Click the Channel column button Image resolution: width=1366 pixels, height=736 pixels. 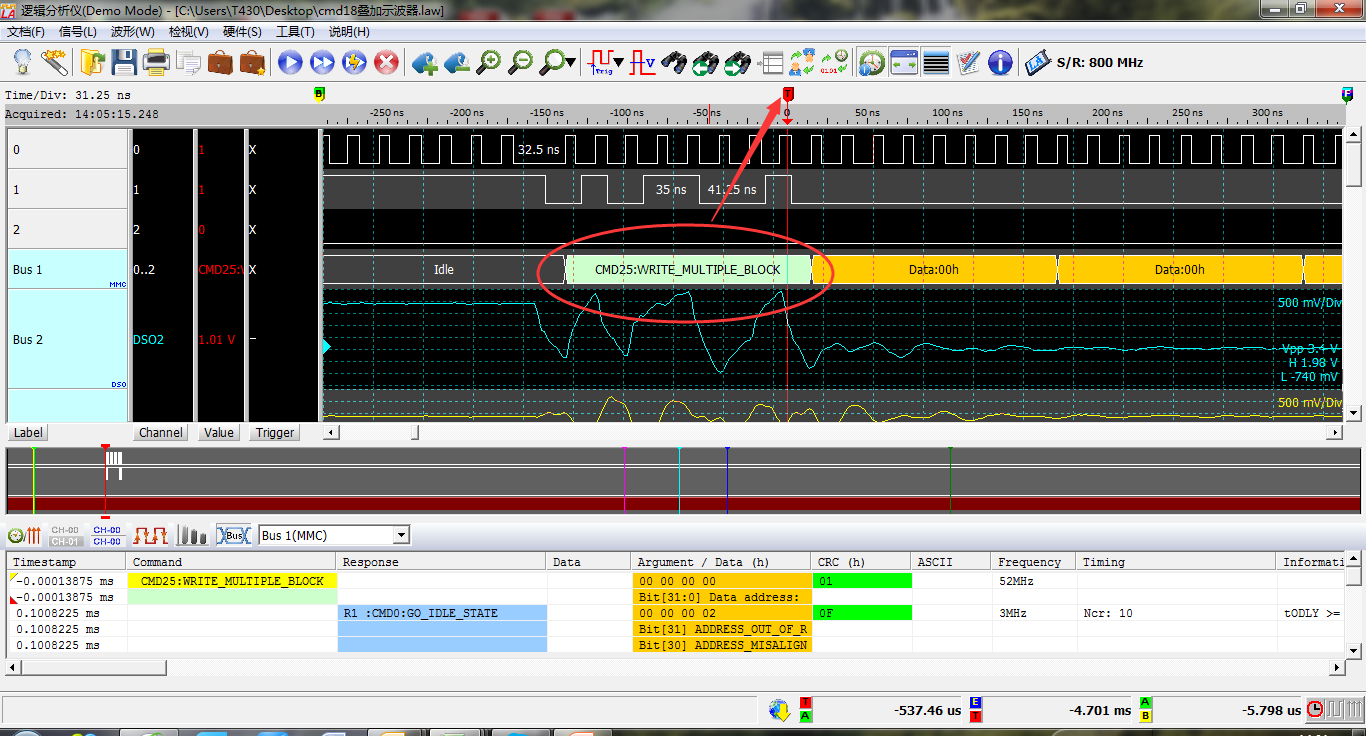click(161, 433)
